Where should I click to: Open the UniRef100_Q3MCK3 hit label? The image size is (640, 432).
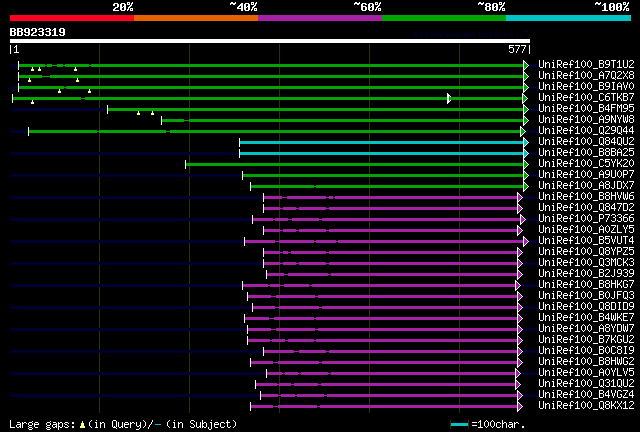[586, 263]
